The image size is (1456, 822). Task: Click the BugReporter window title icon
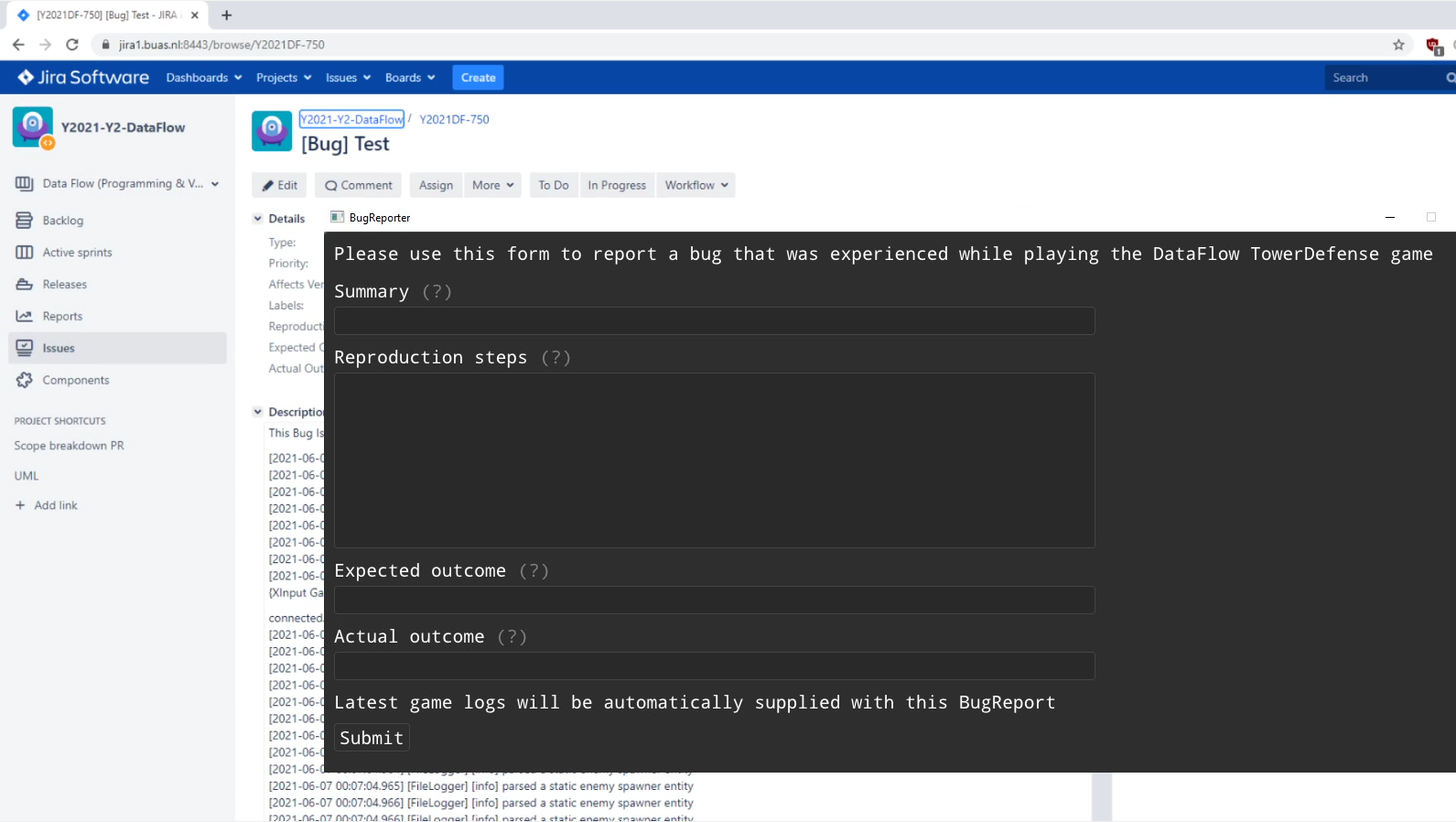pos(337,217)
